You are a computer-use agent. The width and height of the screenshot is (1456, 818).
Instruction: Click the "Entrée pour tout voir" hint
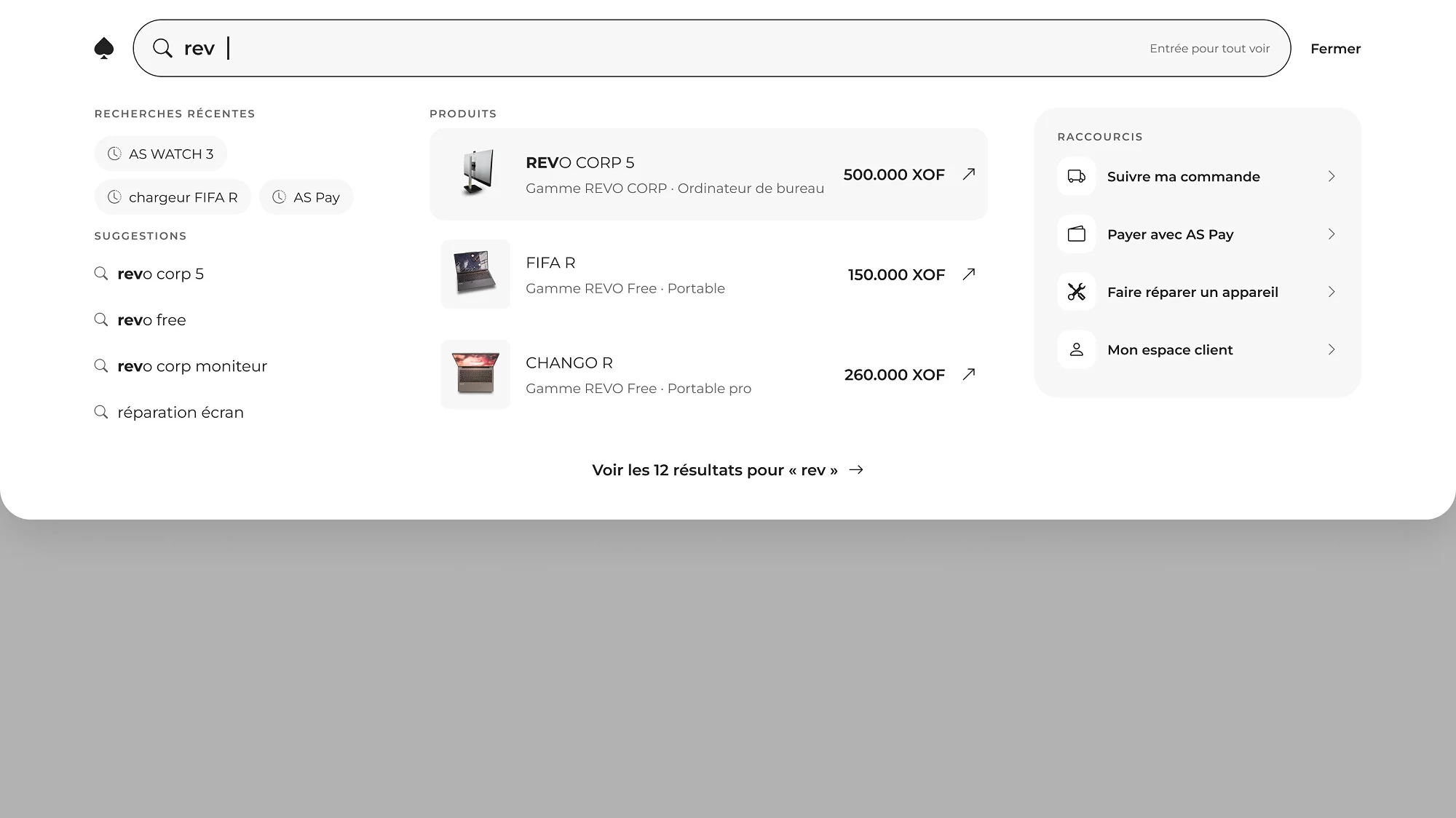(1209, 48)
